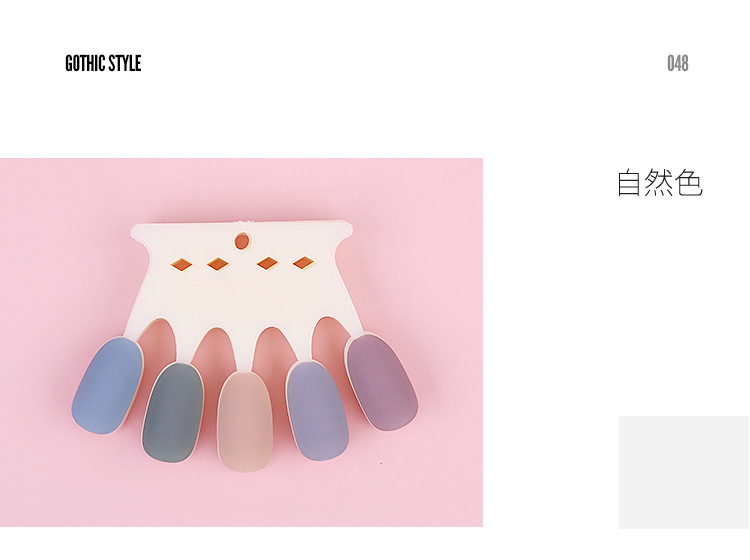This screenshot has height=560, width=750.
Task: Click the third diamond cutout on the holder
Action: [x=267, y=264]
